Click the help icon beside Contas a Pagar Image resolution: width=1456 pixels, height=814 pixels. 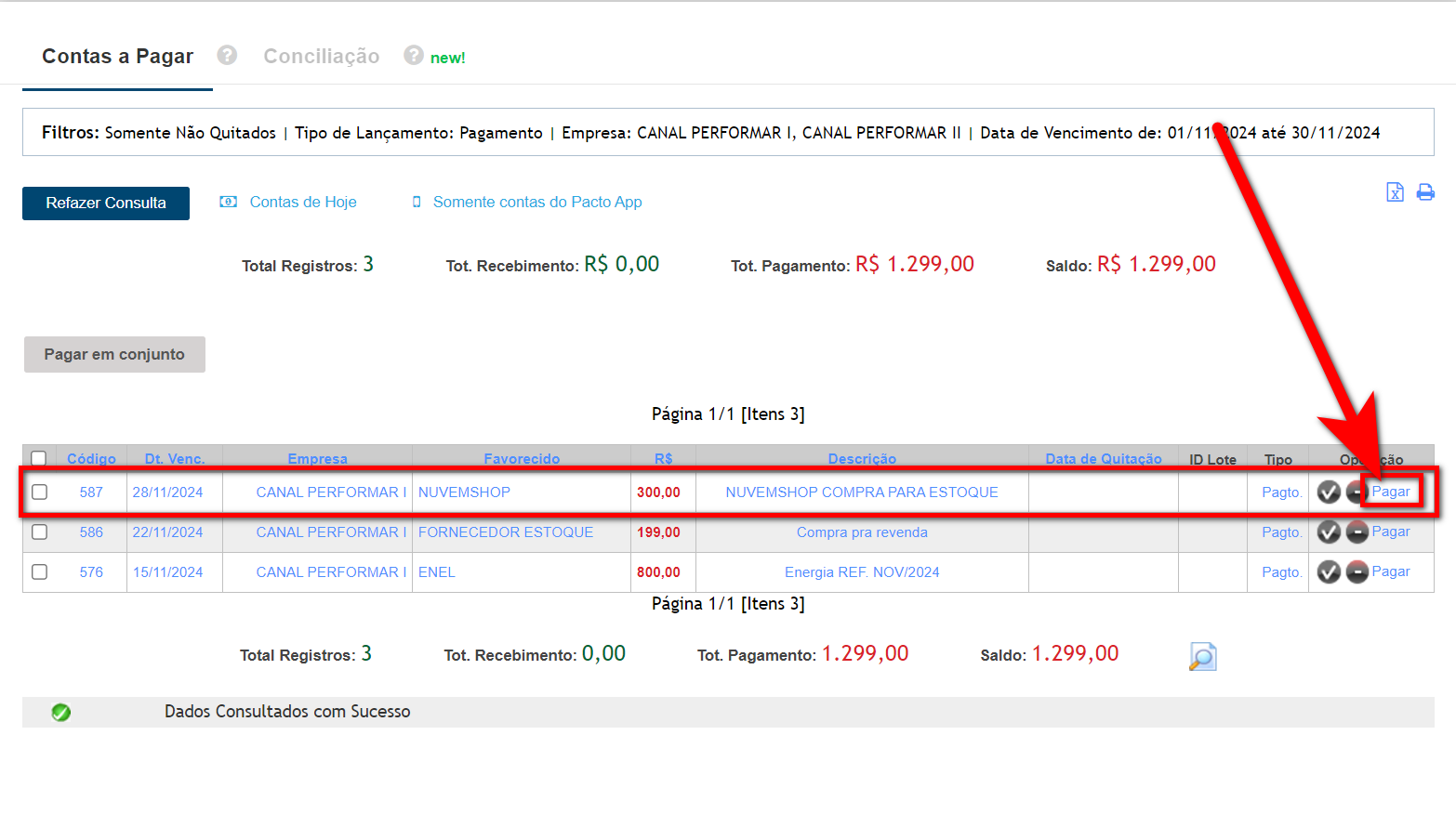(x=227, y=56)
